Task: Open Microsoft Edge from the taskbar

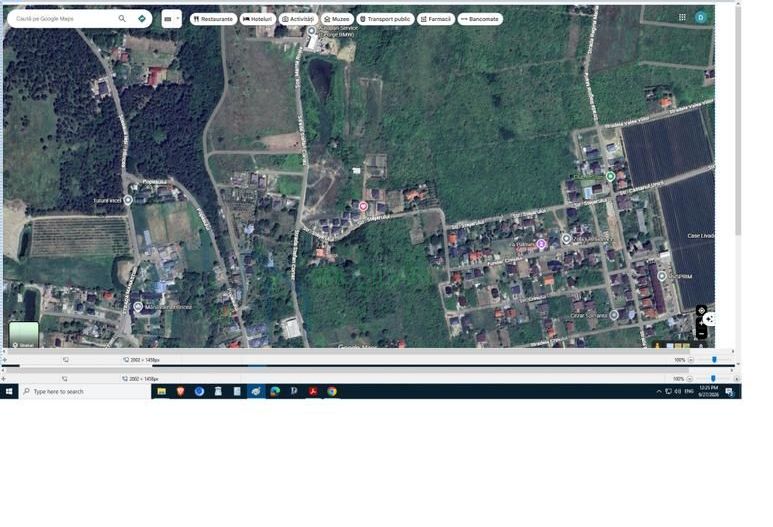Action: pyautogui.click(x=275, y=391)
